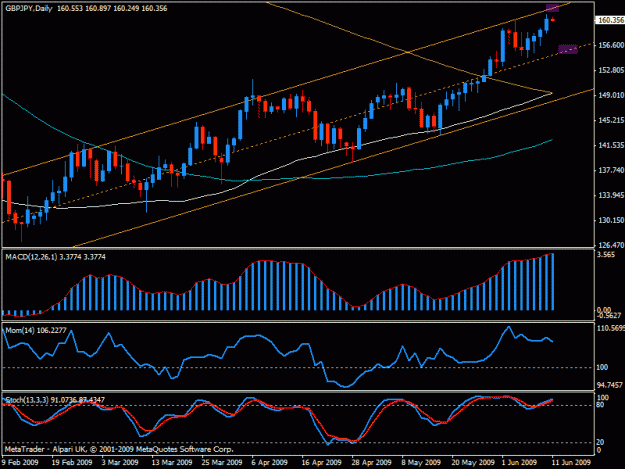
Task: Click the 130.150 price axis value
Action: coord(611,220)
